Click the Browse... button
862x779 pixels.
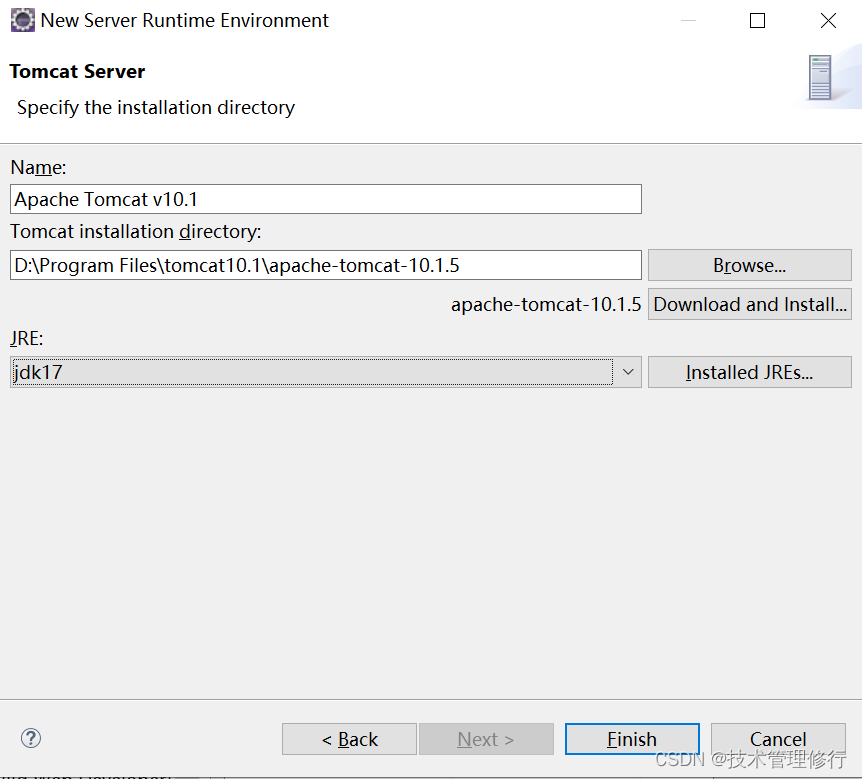(x=749, y=266)
